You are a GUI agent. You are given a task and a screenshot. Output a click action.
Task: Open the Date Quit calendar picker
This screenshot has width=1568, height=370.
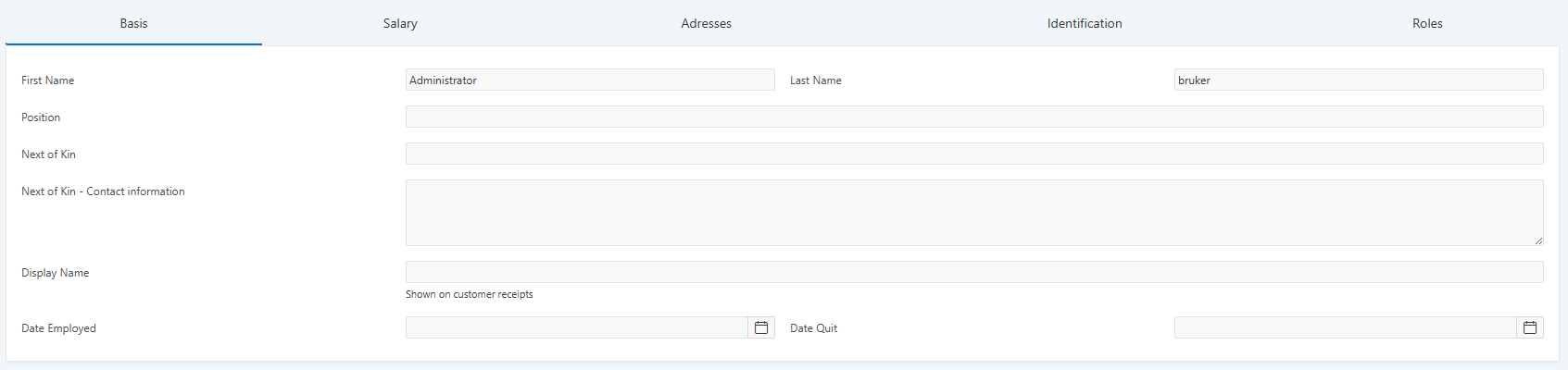tap(1530, 327)
